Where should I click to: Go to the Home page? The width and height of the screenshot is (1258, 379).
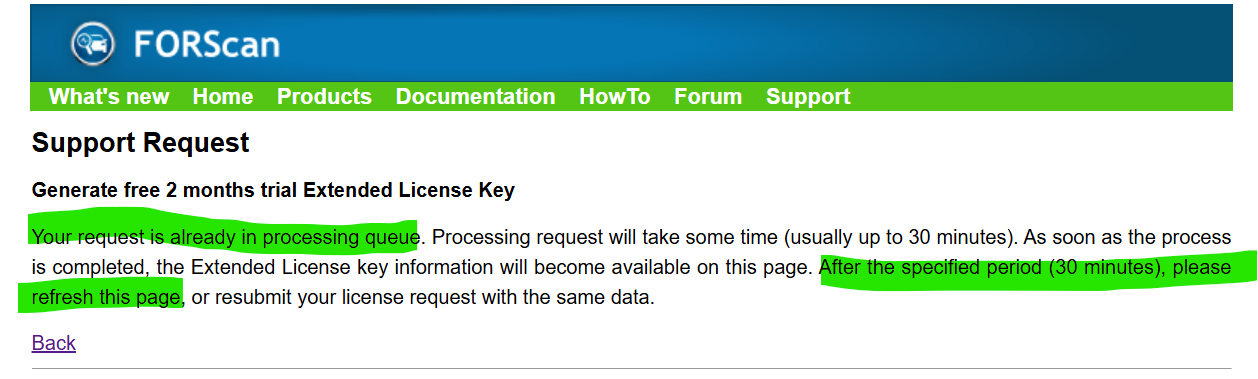223,97
